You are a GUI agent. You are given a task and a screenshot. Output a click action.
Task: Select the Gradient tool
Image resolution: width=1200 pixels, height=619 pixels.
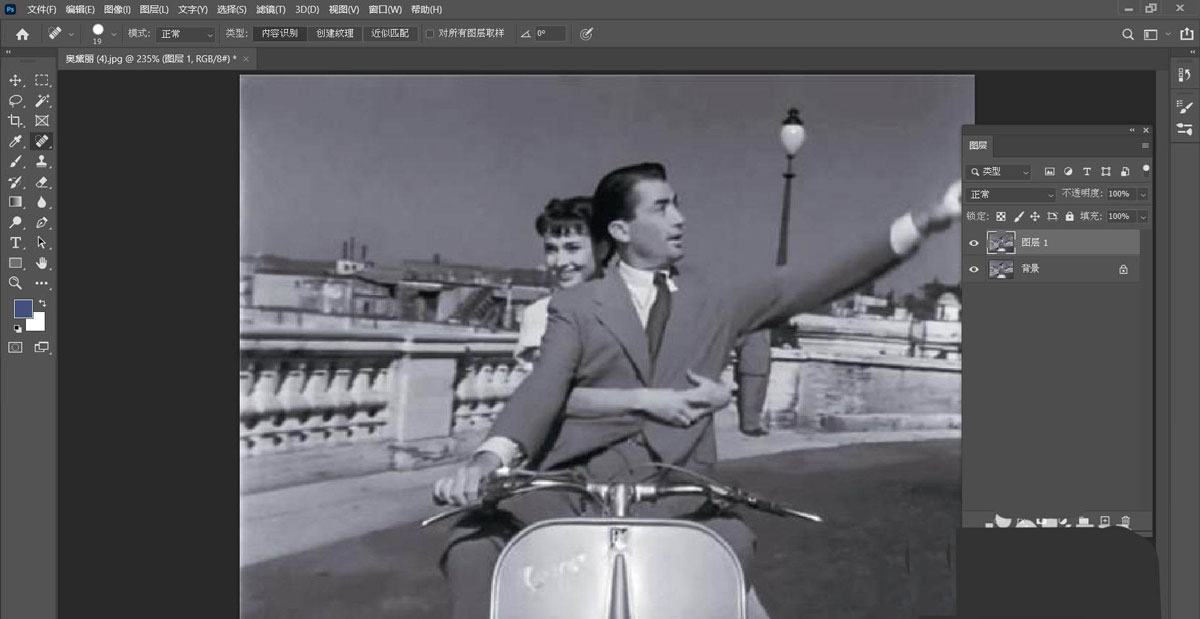[15, 202]
